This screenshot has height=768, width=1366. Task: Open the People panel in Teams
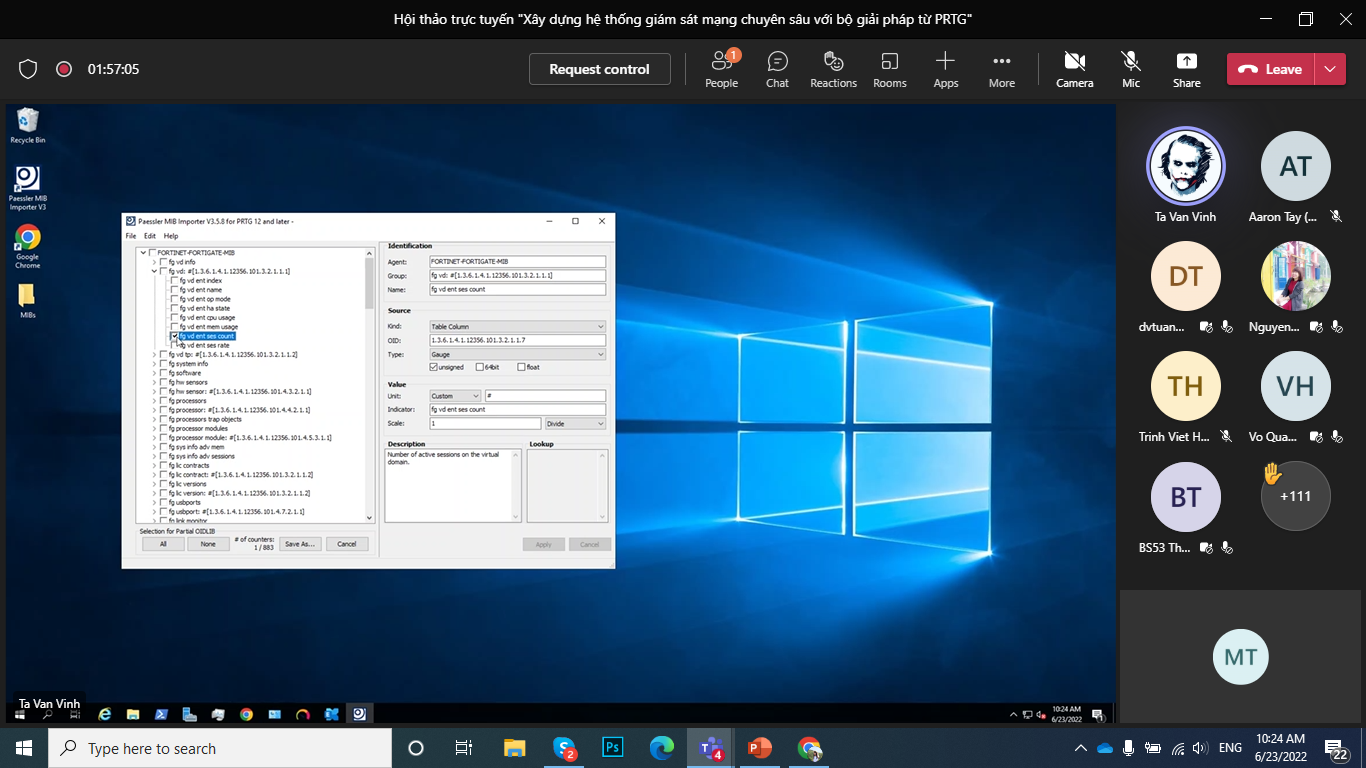721,69
